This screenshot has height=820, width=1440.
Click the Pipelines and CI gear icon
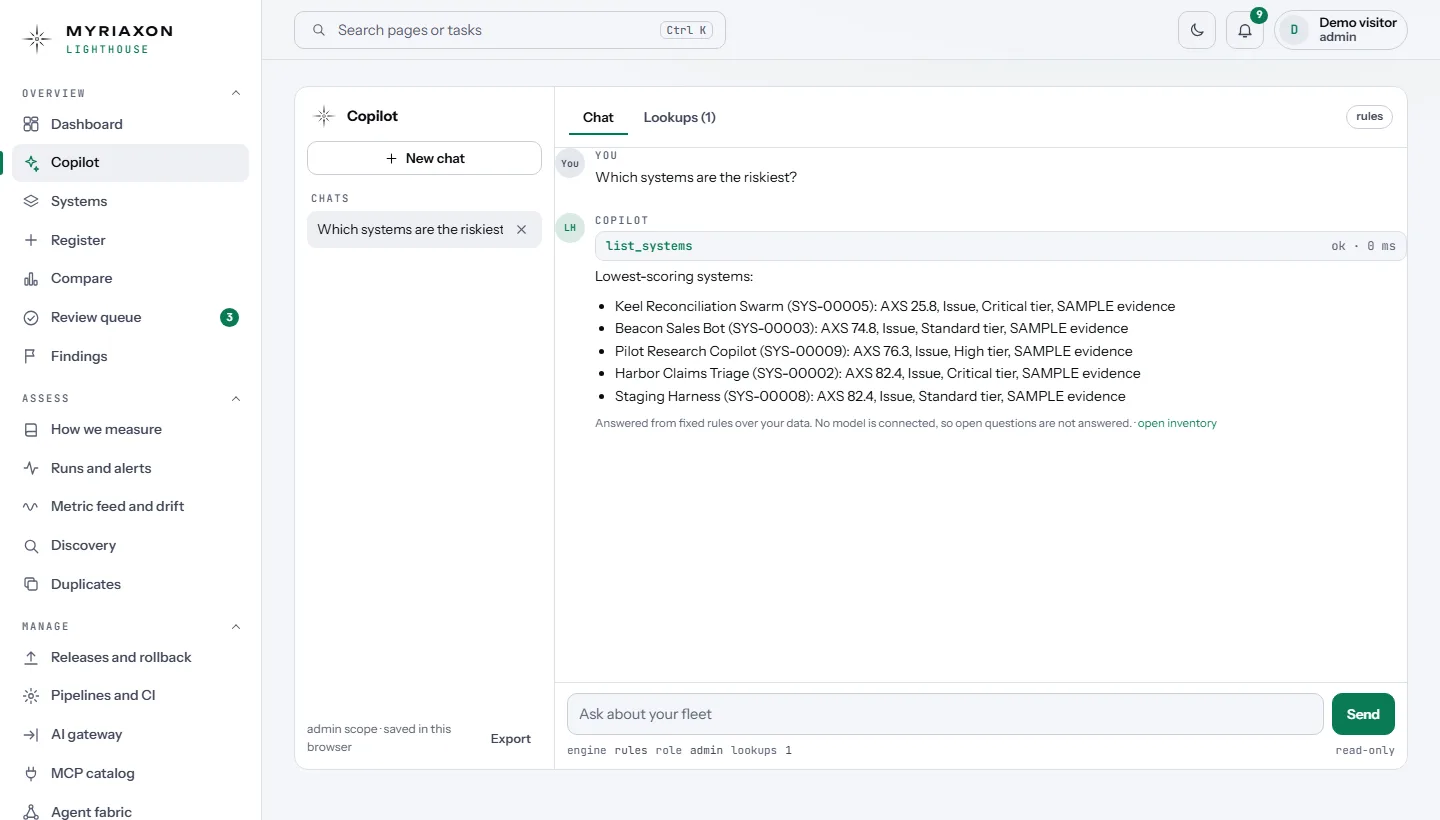coord(31,695)
